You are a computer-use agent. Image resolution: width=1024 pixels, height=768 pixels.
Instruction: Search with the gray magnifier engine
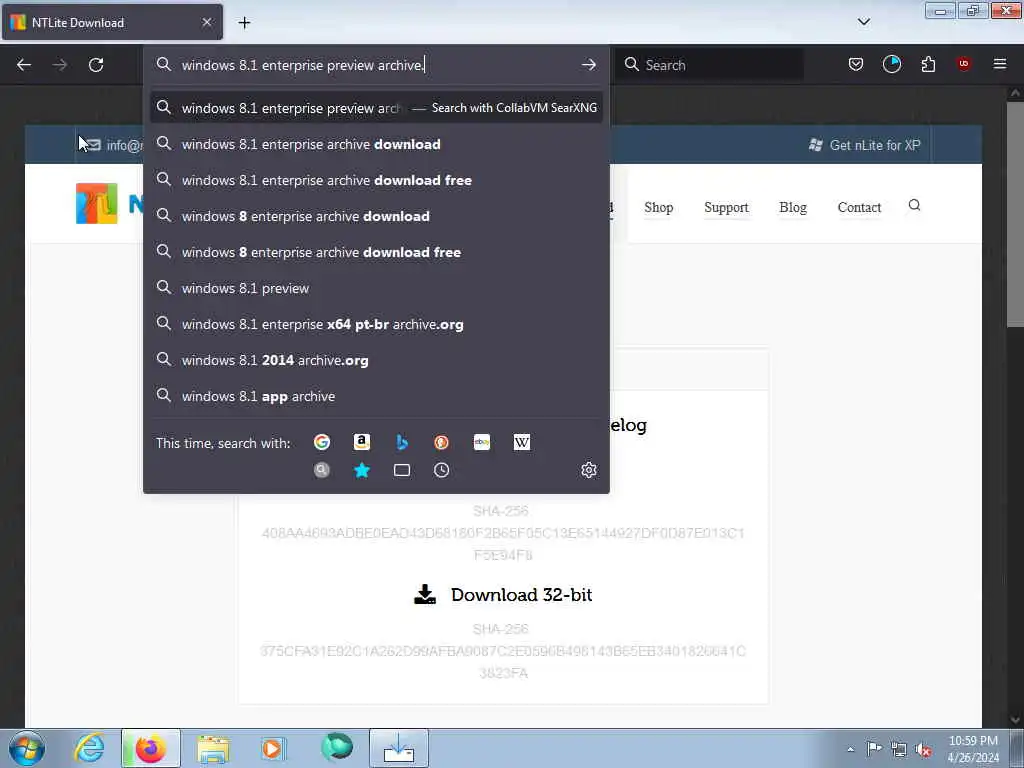[x=322, y=470]
